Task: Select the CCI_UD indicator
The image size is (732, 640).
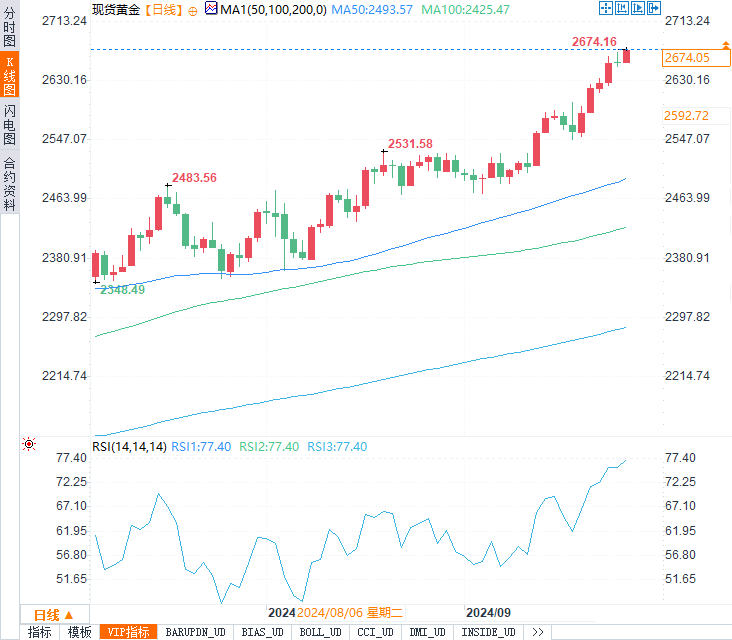Action: tap(375, 632)
